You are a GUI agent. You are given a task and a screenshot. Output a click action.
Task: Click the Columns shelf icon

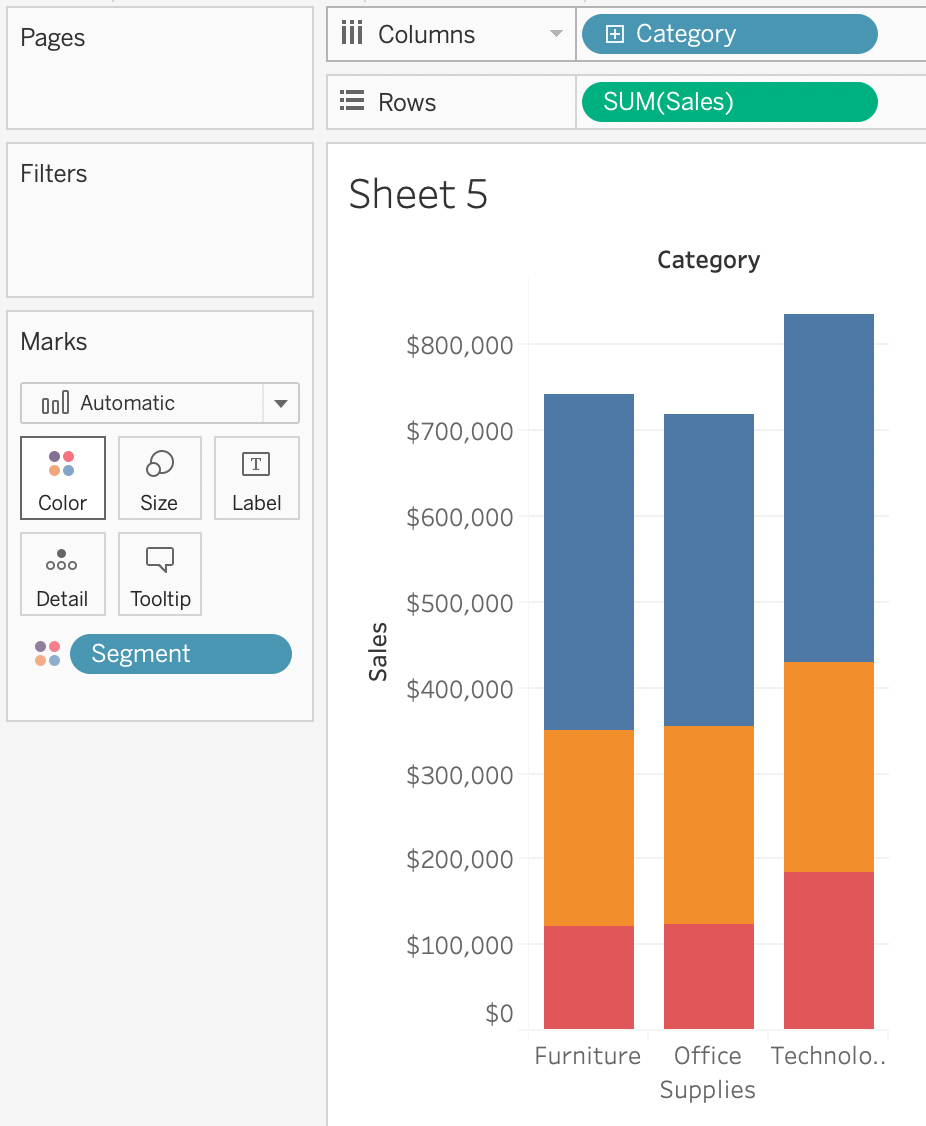pos(351,34)
